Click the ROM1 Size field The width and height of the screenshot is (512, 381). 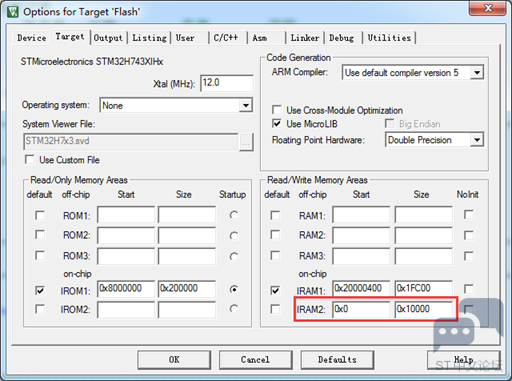pyautogui.click(x=187, y=215)
